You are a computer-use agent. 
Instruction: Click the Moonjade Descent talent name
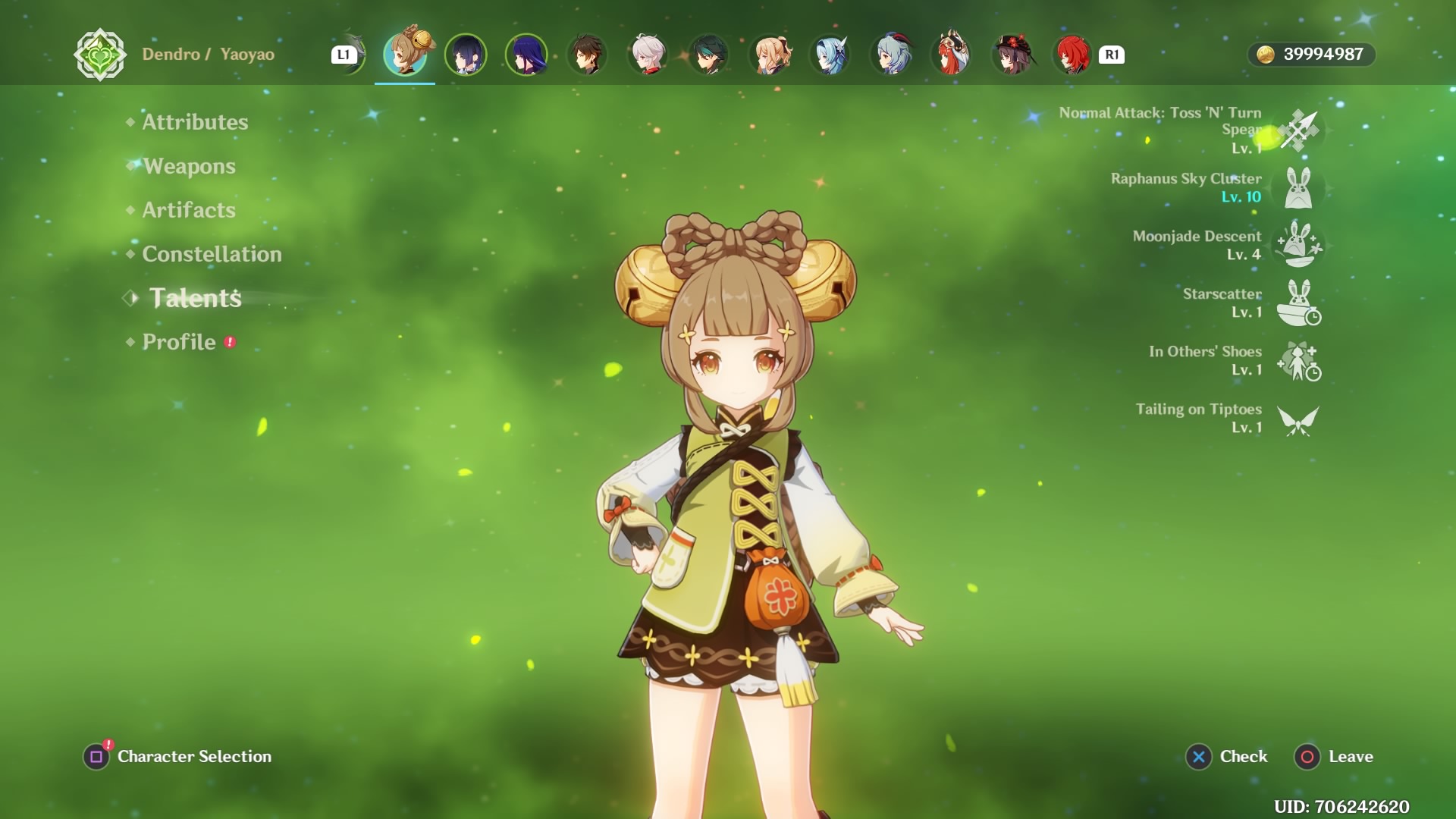click(x=1197, y=236)
